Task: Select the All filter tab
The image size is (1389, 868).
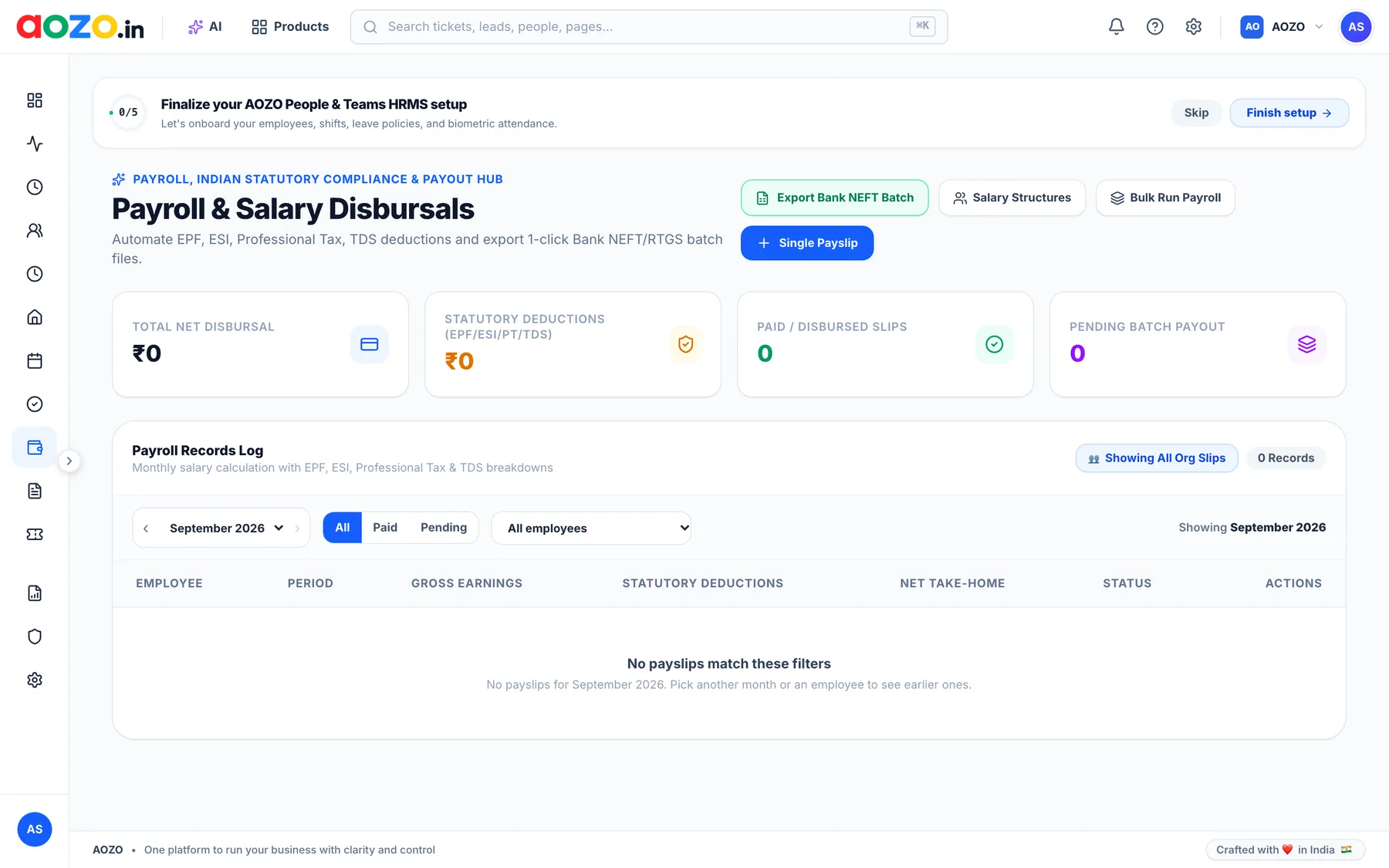Action: [343, 528]
